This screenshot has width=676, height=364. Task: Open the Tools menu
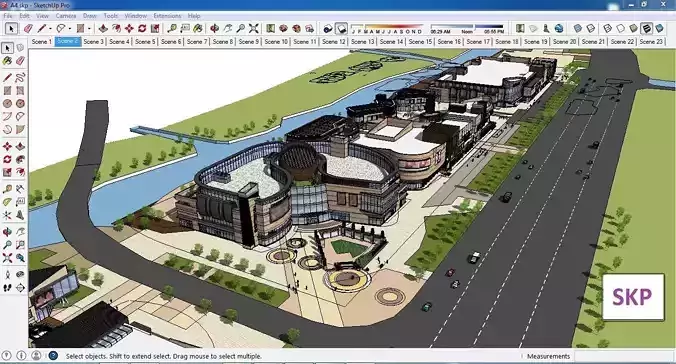pos(111,16)
